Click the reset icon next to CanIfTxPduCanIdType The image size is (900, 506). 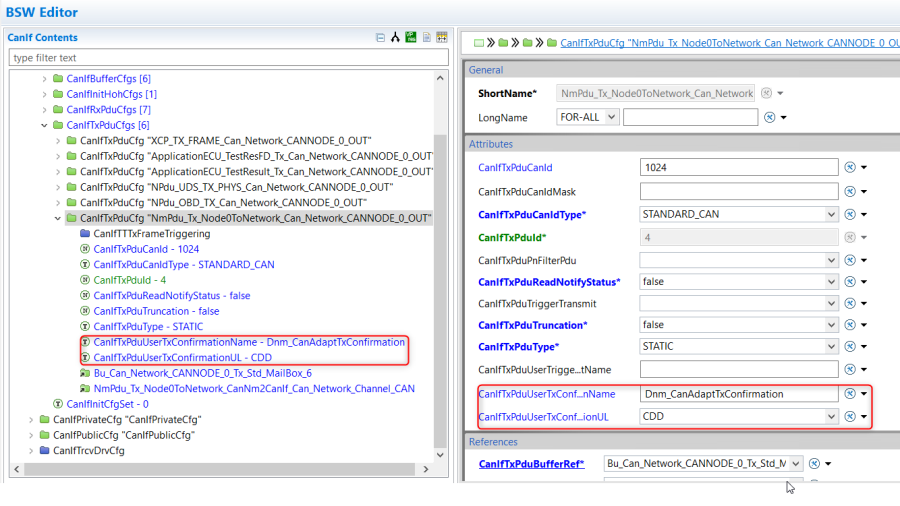tap(850, 215)
